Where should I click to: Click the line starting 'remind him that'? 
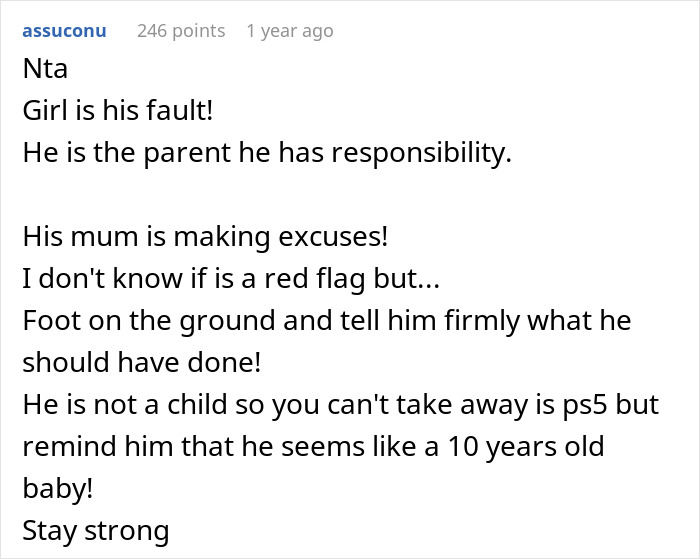313,444
